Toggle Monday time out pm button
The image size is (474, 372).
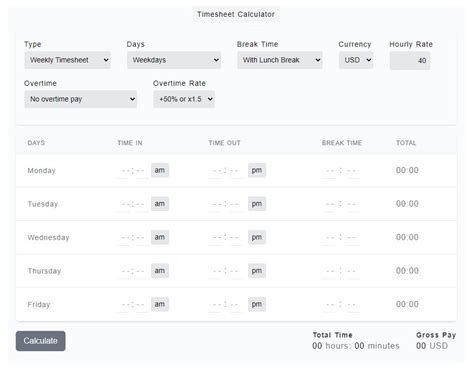tap(257, 170)
